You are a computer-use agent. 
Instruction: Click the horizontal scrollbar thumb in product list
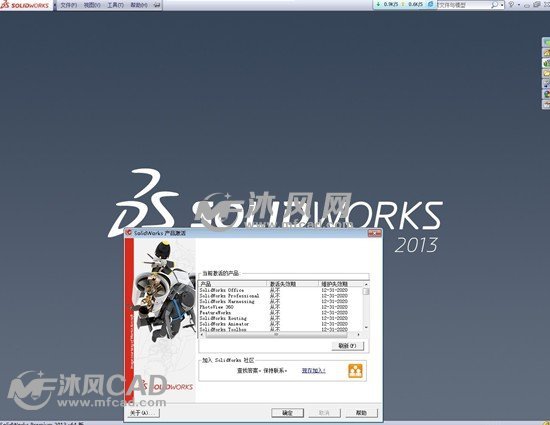(276, 335)
